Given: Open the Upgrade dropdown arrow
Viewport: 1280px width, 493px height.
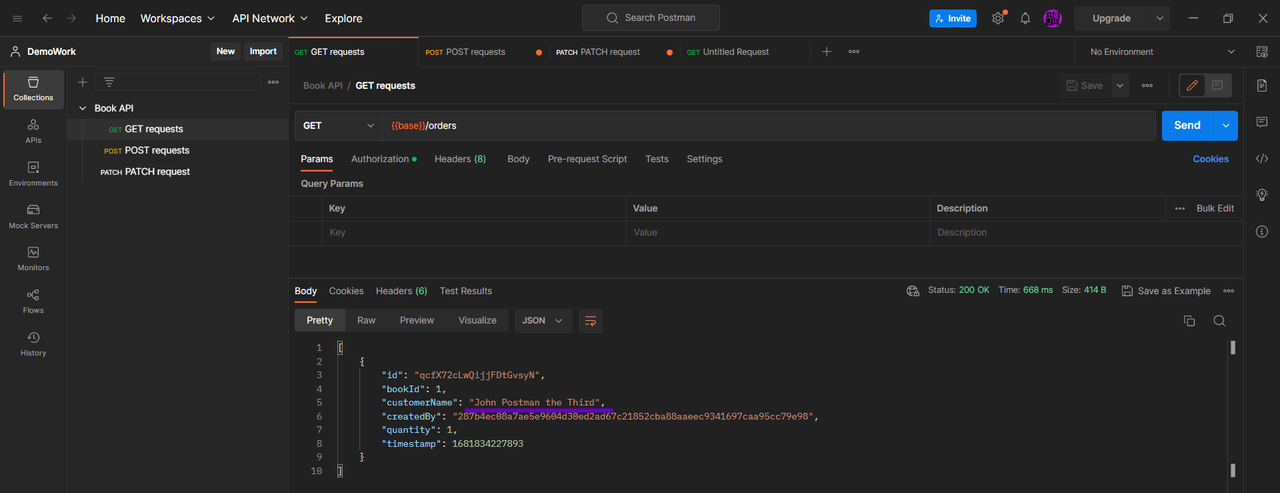Looking at the screenshot, I should (x=1160, y=18).
